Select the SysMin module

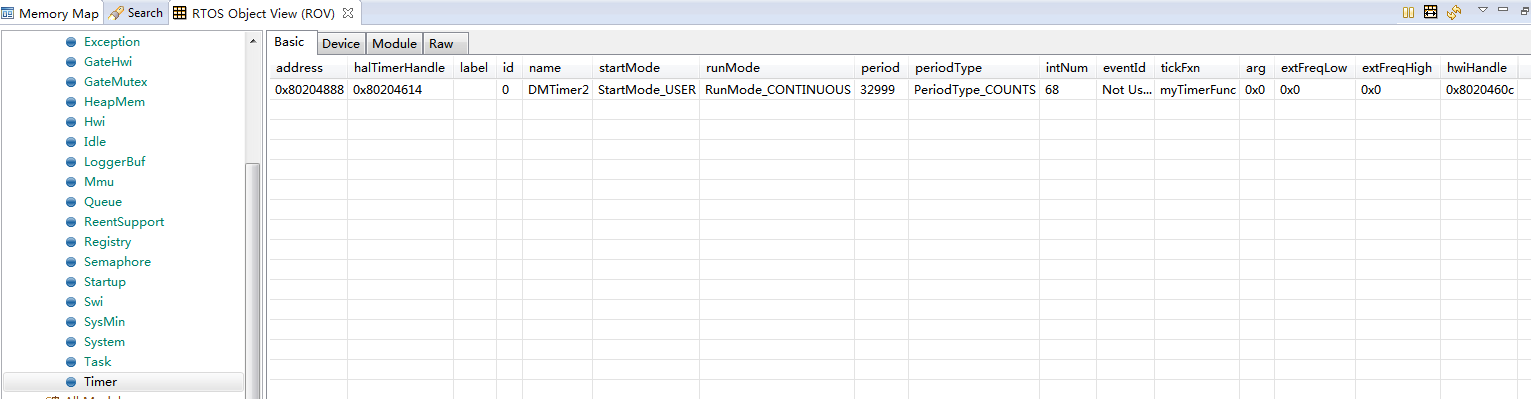(104, 322)
